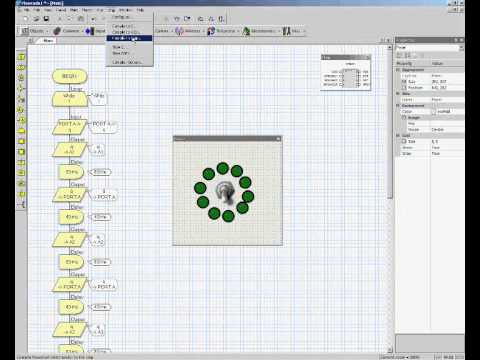Expand the Grid Size property row
Image resolution: width=480 pixels, height=360 pixels.
404,141
